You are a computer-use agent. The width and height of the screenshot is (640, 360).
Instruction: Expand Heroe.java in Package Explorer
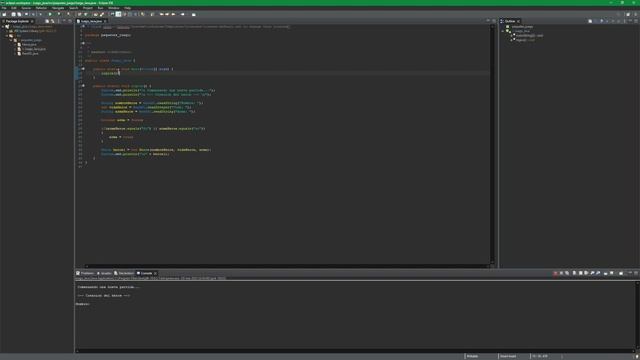[15, 44]
